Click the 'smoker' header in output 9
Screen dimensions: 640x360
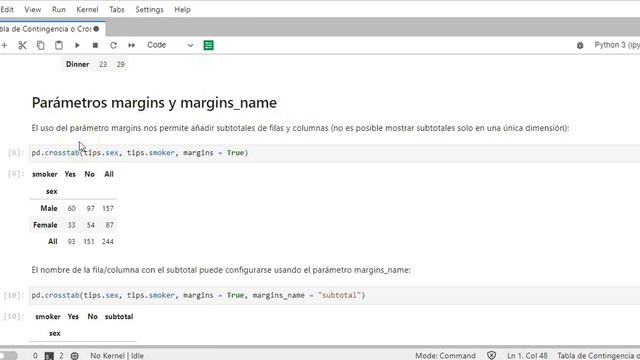(x=45, y=174)
